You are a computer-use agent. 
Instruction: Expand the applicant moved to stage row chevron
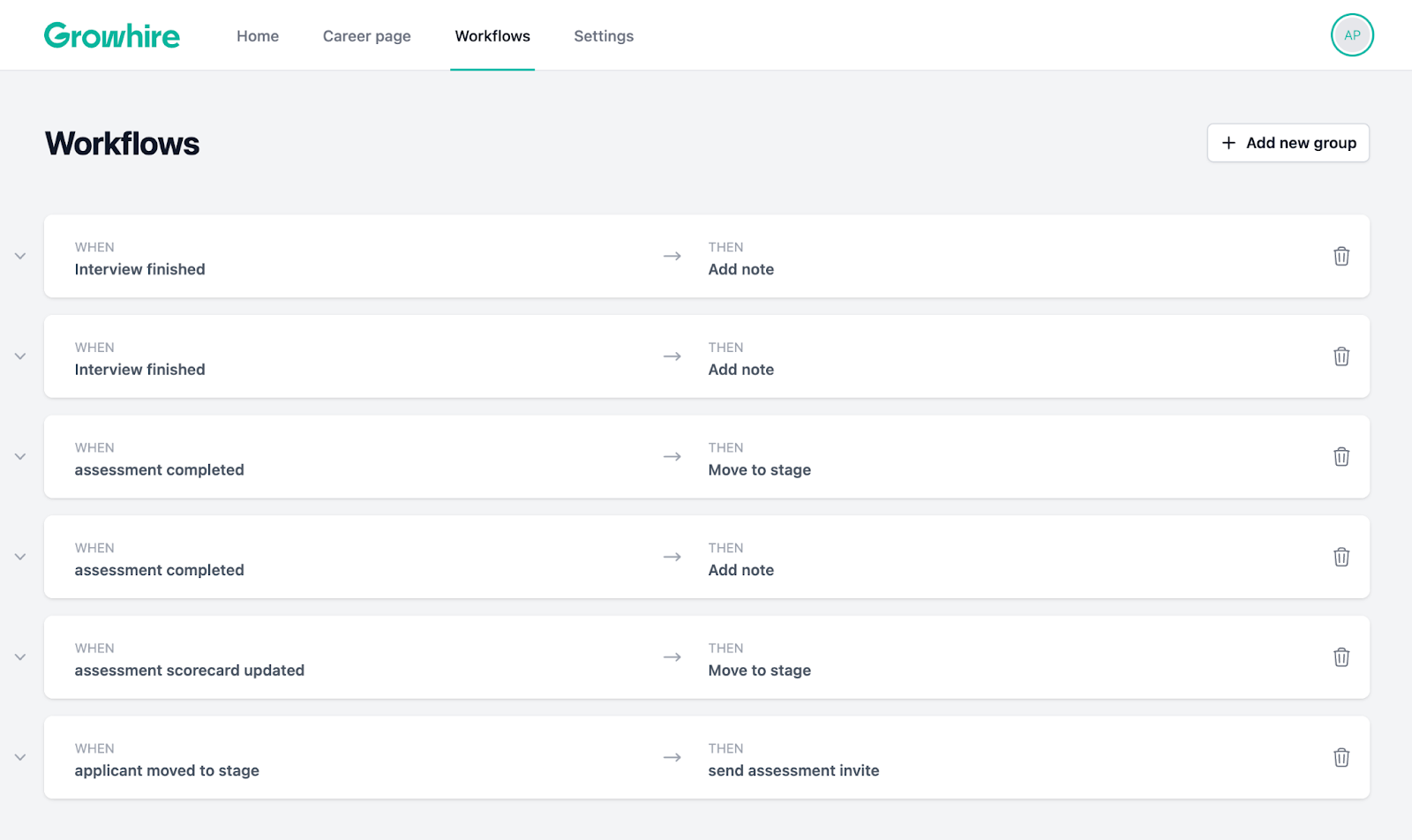(20, 757)
